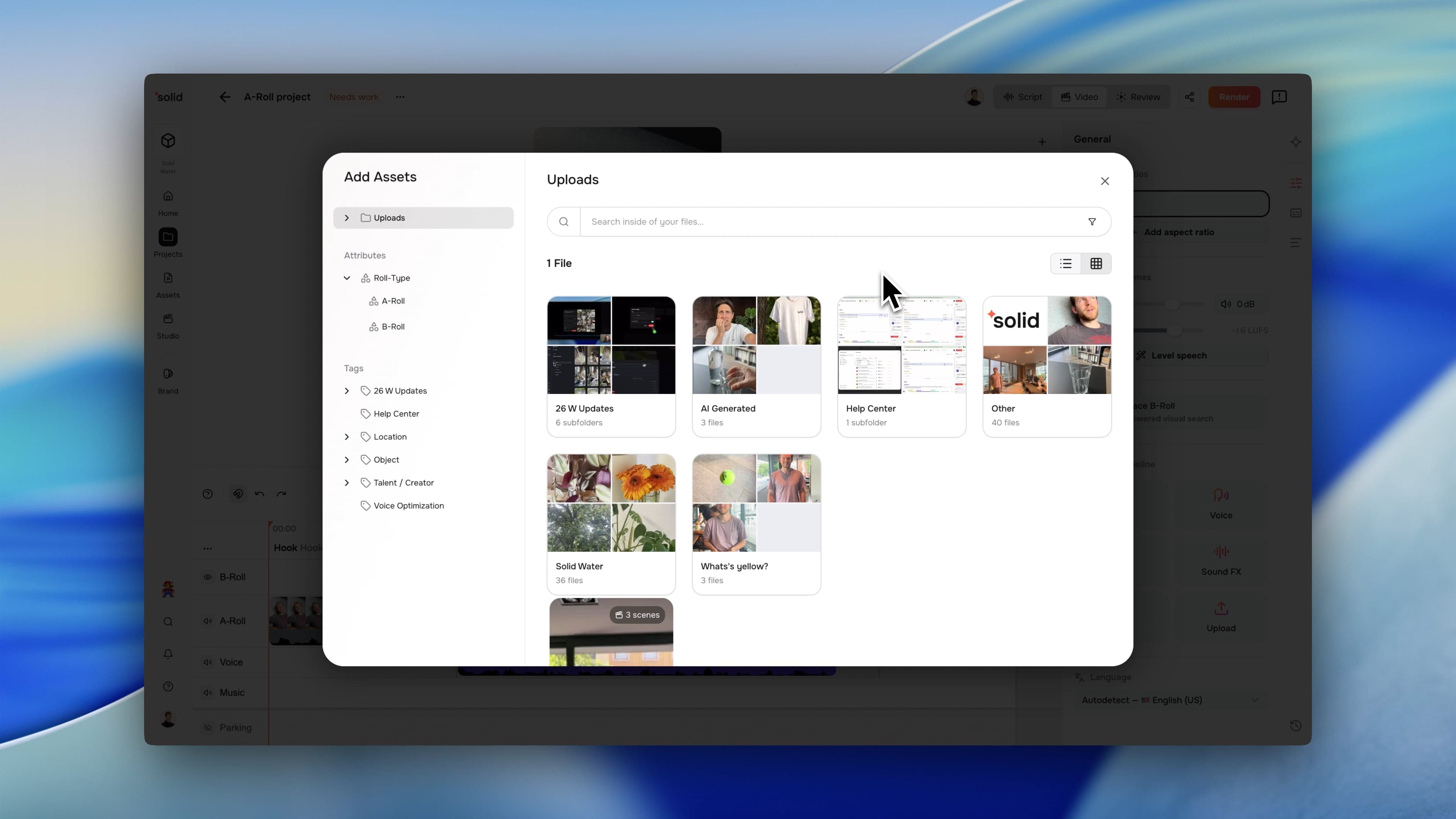1456x819 pixels.
Task: Add Voice from the right panel
Action: [x=1221, y=504]
